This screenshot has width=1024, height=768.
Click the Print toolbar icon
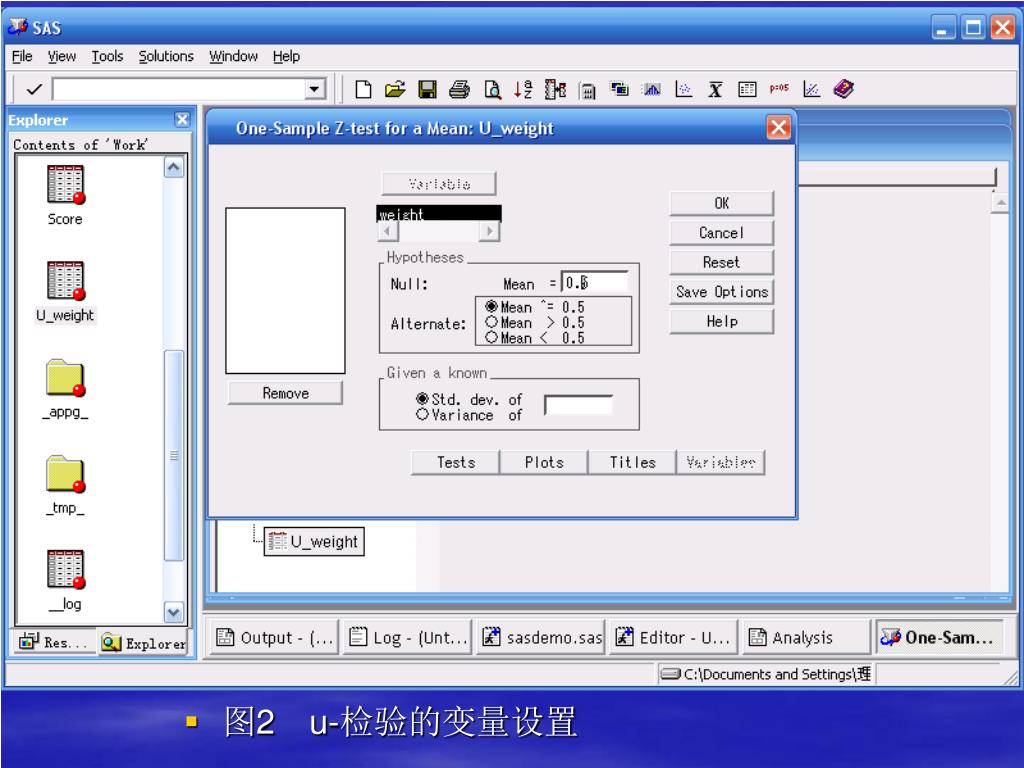[x=459, y=89]
